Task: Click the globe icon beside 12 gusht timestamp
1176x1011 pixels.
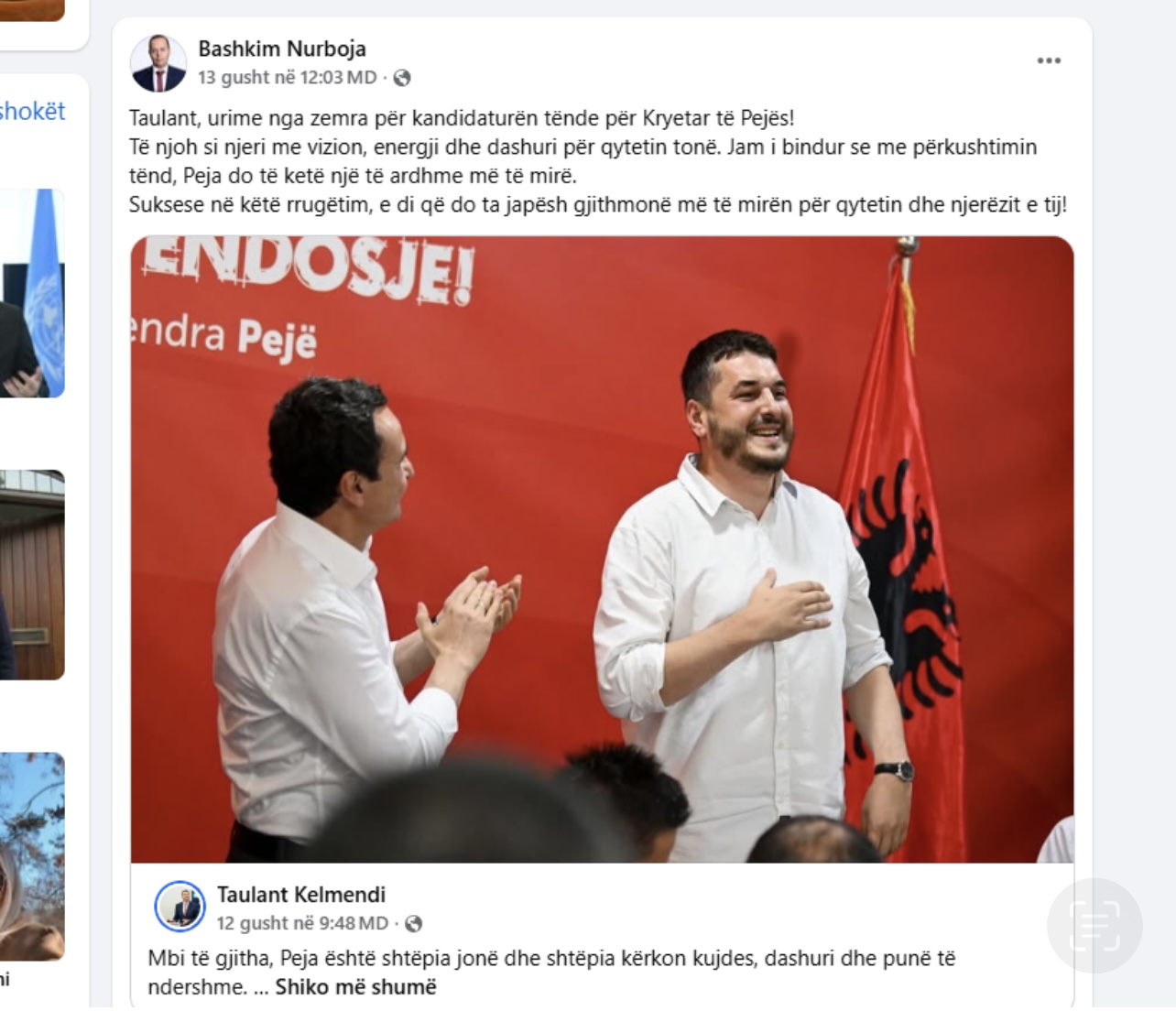Action: click(x=414, y=923)
